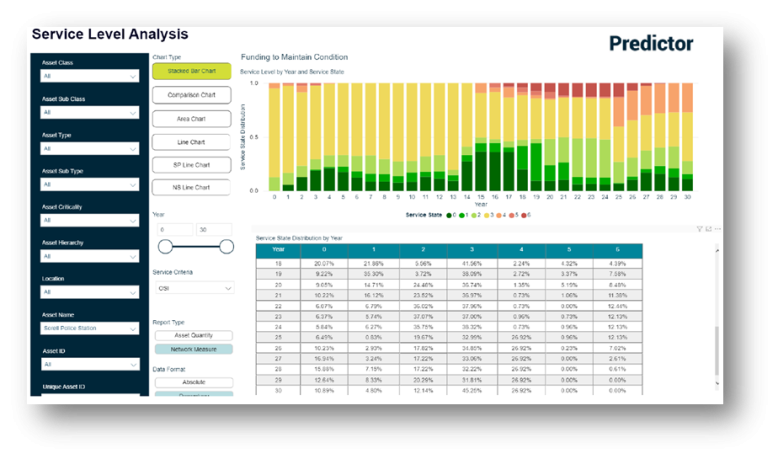Click the Year maximum input showing 30
Screen dimensions: 778x459
click(214, 230)
